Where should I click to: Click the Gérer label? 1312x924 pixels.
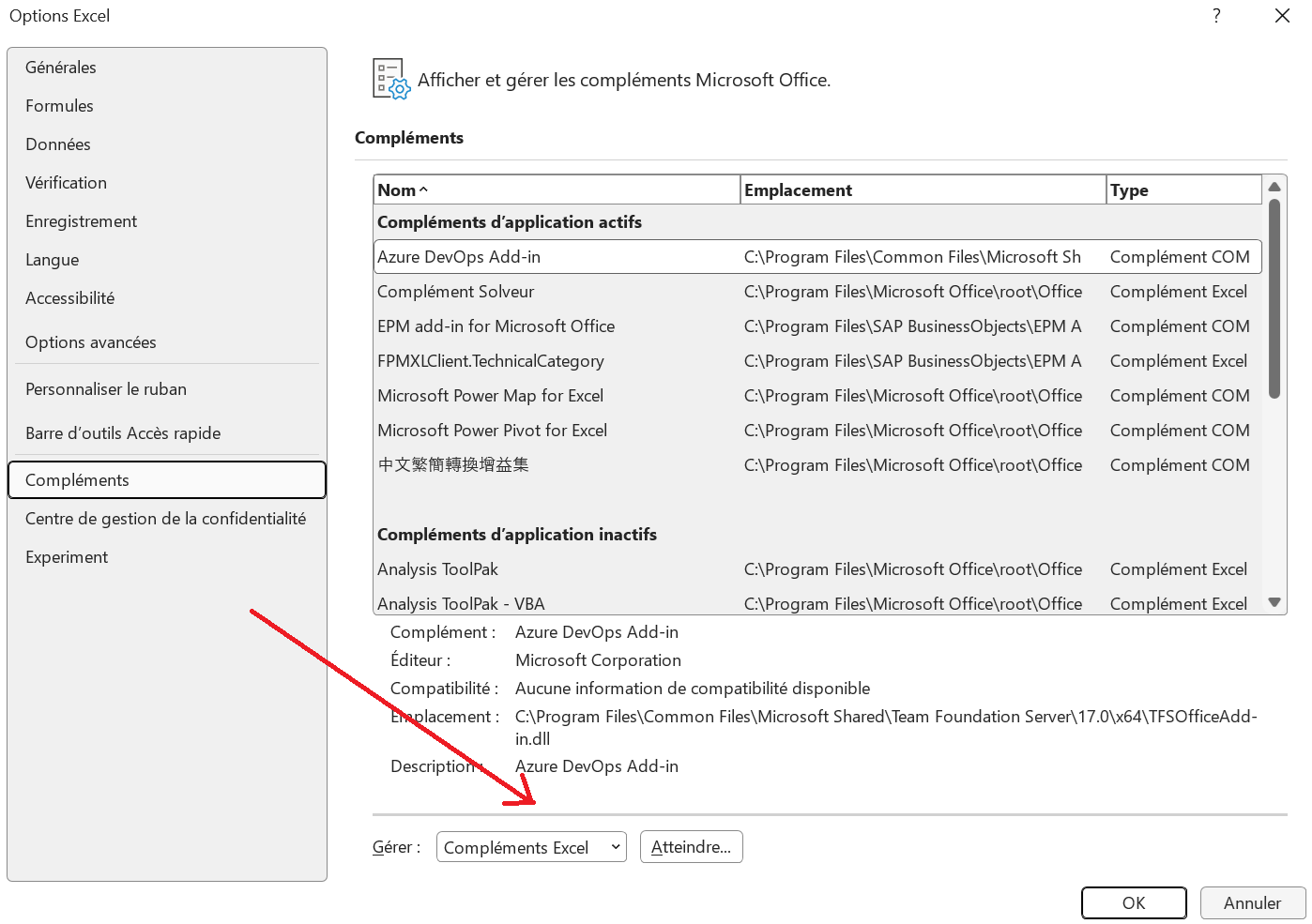[x=396, y=847]
